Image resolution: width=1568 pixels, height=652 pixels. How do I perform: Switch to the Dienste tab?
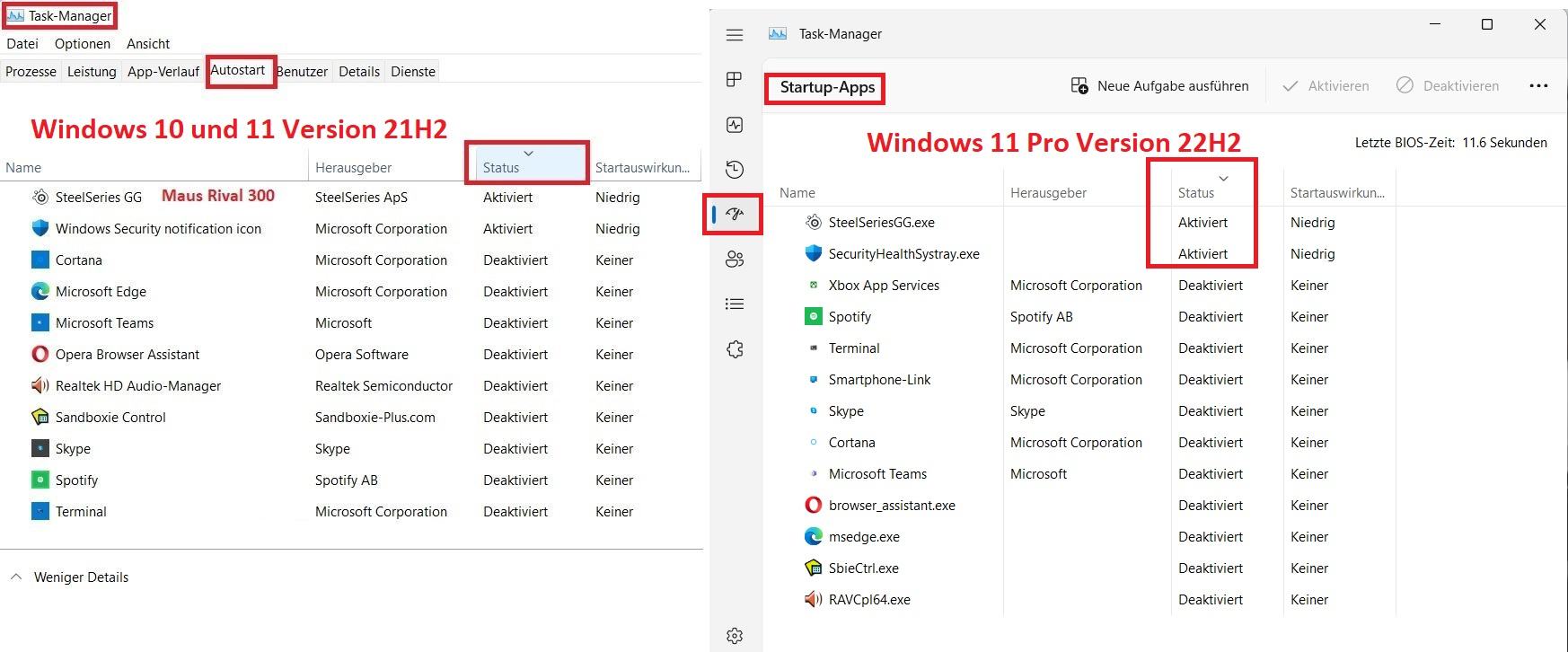pyautogui.click(x=413, y=71)
